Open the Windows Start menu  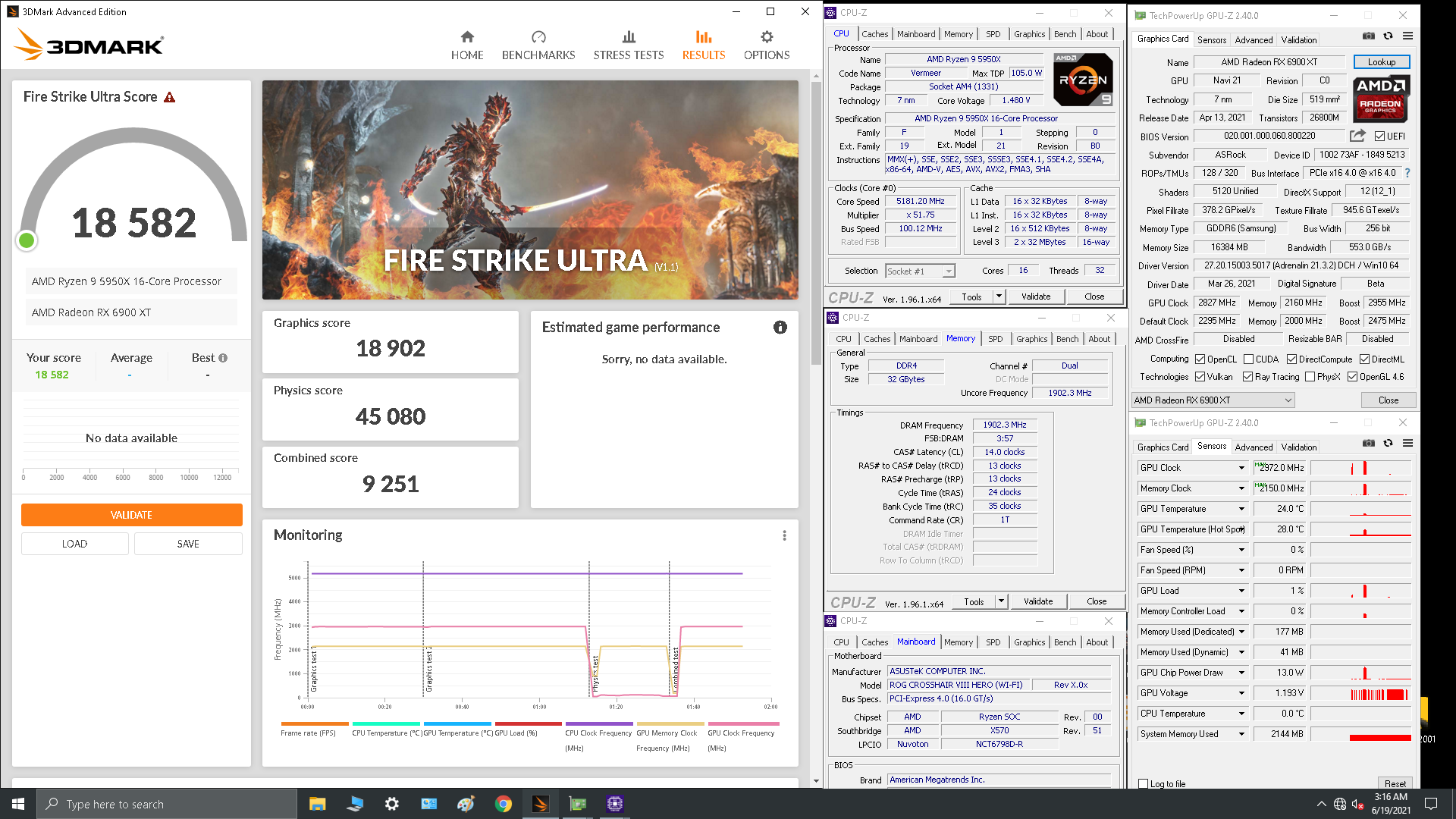point(18,804)
